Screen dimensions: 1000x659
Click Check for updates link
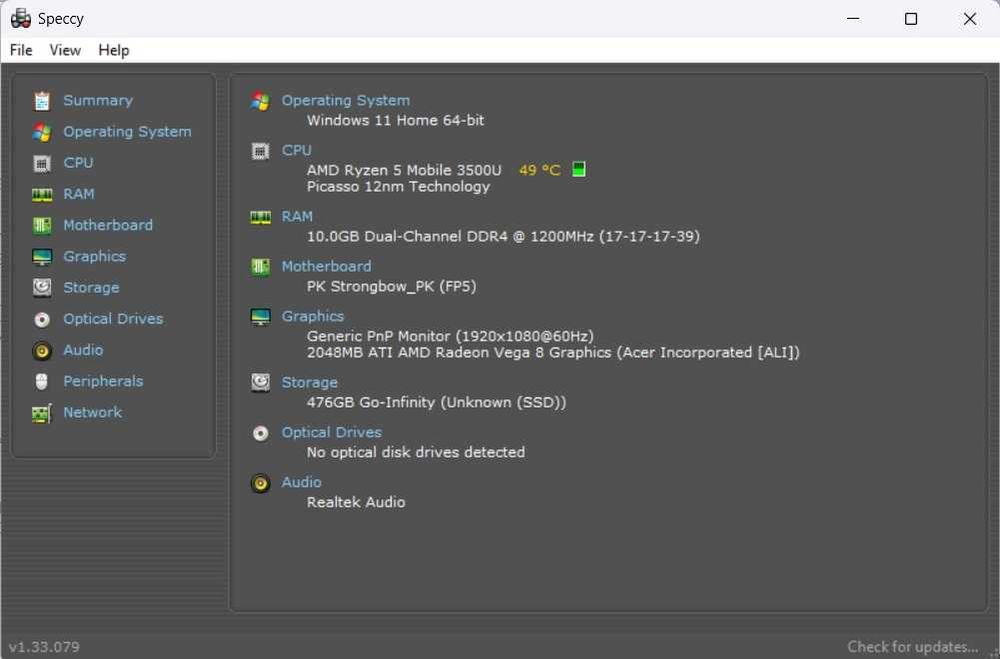coord(913,647)
